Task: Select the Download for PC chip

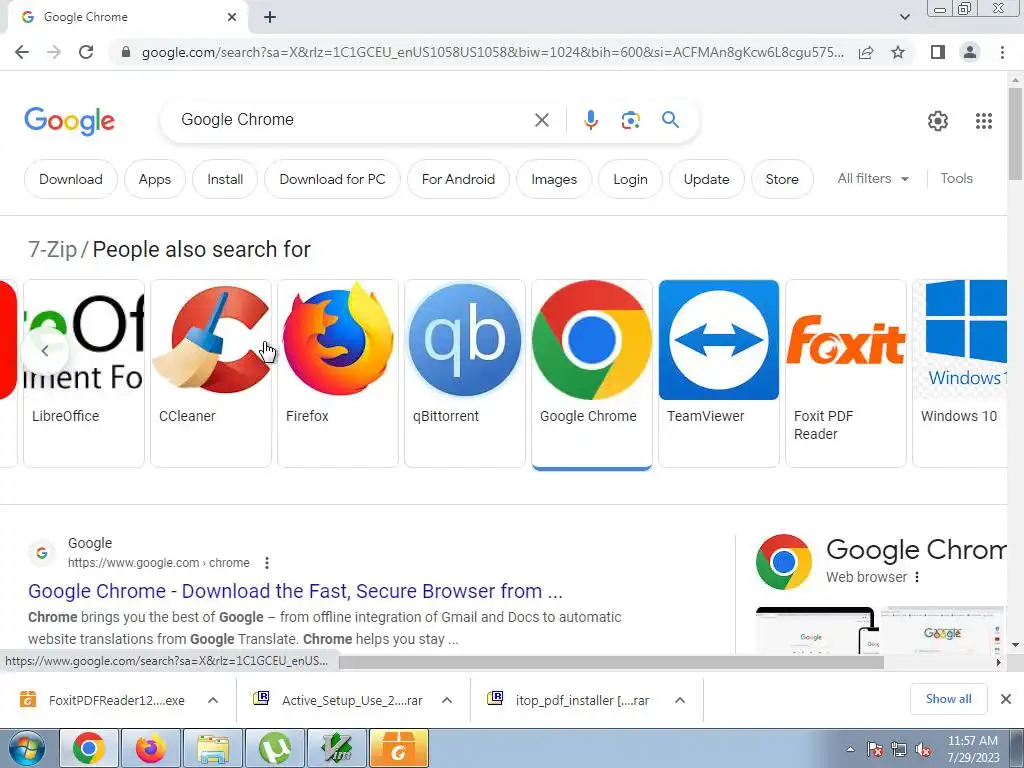Action: coord(332,179)
